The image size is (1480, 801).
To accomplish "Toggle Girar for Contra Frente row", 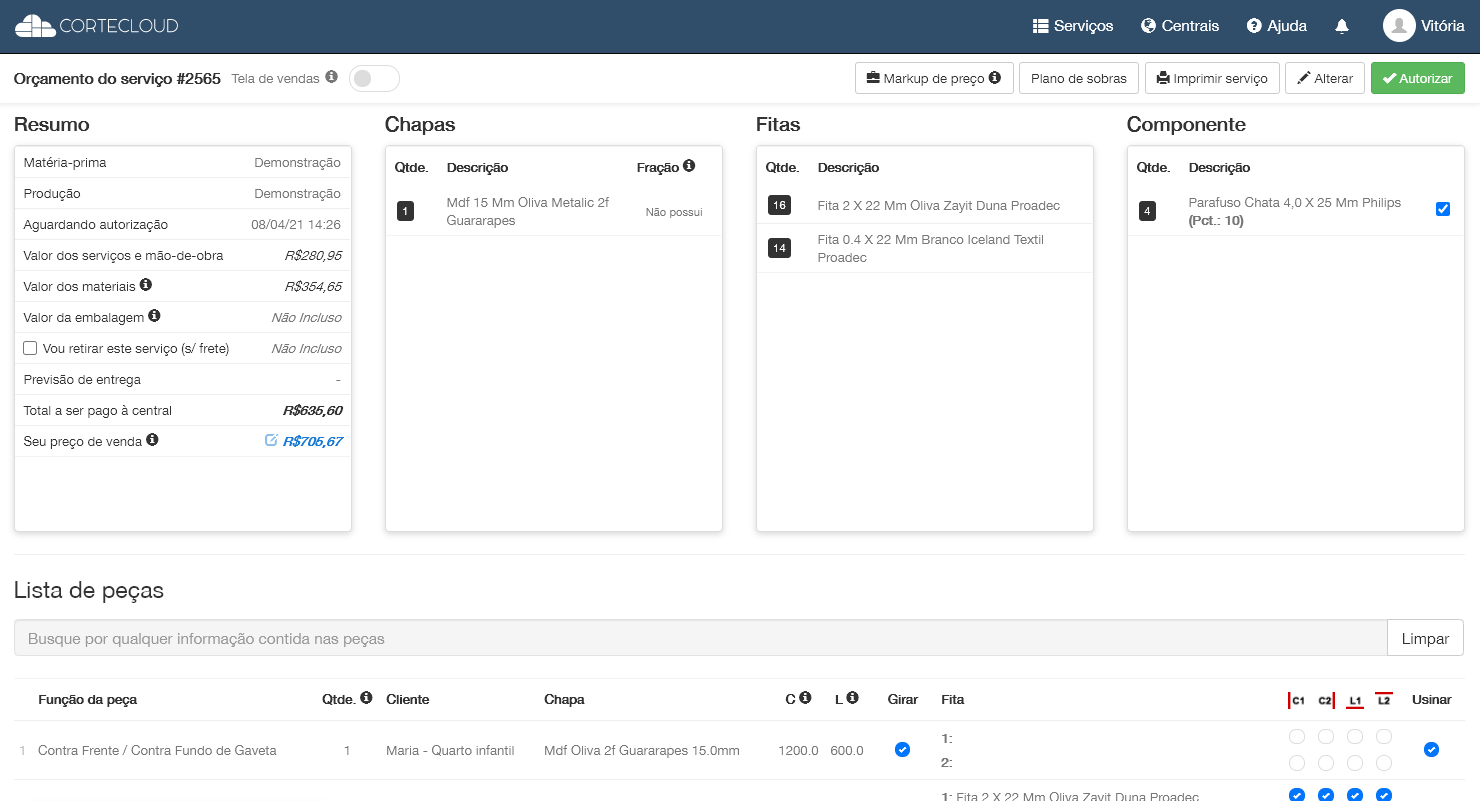I will click(x=903, y=749).
